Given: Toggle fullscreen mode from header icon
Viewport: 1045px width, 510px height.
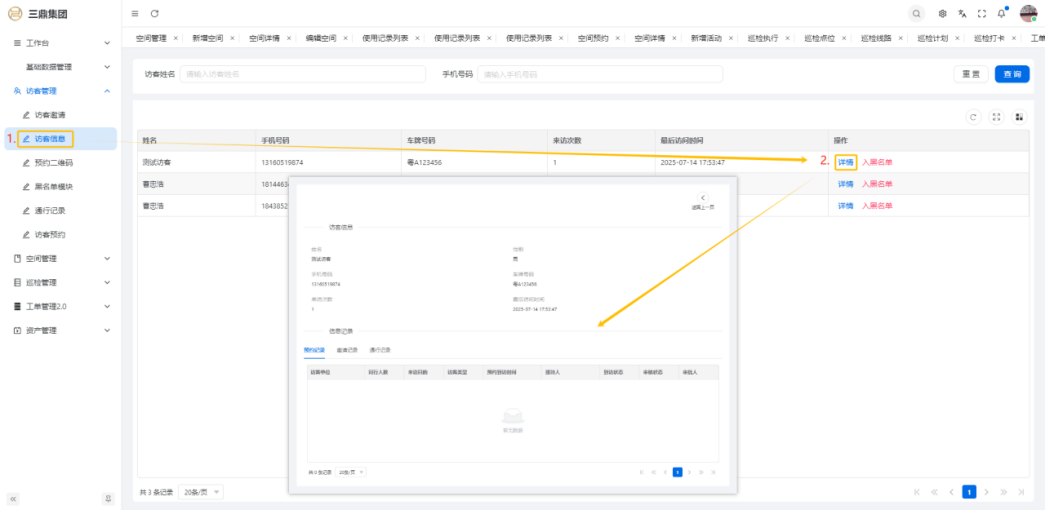Looking at the screenshot, I should 982,14.
